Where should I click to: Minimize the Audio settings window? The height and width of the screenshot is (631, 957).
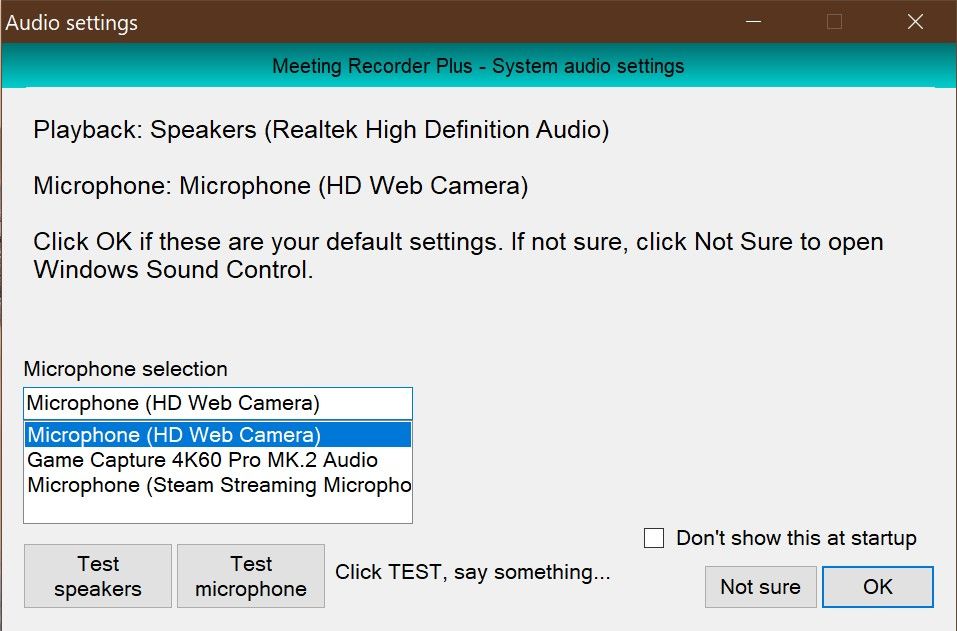click(751, 21)
